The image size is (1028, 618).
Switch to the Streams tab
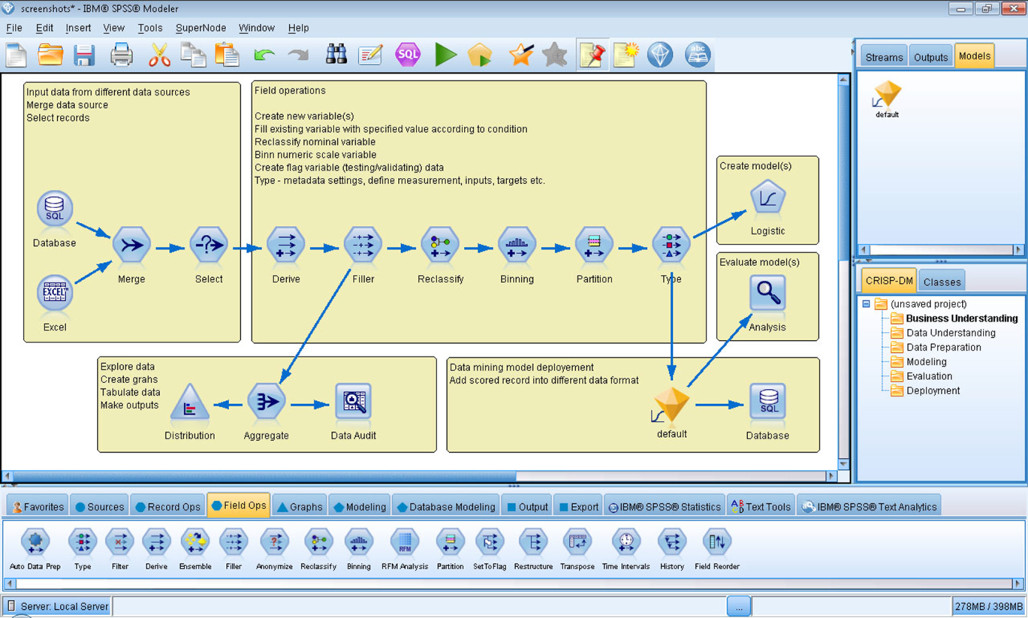(884, 57)
